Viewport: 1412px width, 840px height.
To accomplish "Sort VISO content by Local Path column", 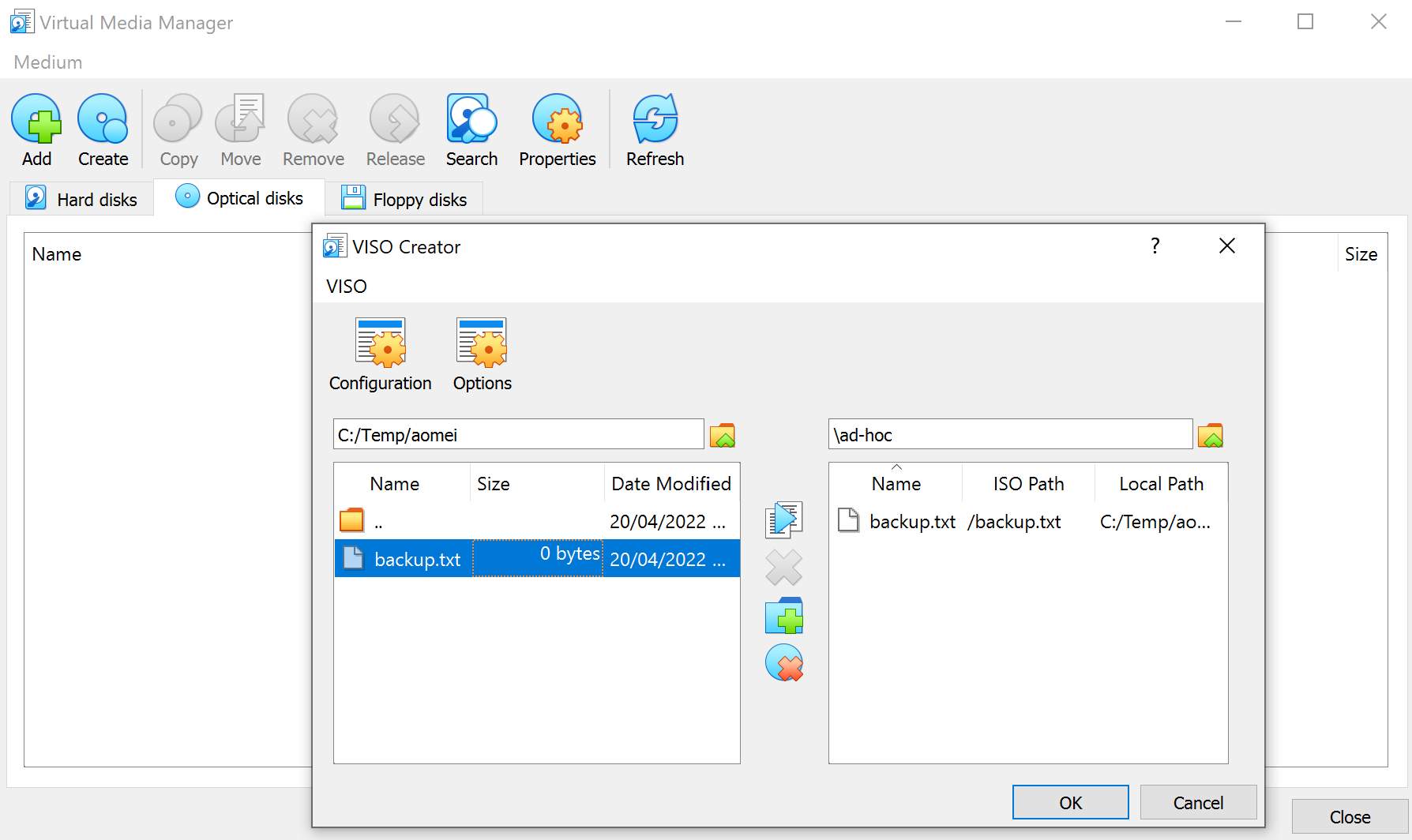I will tap(1162, 484).
